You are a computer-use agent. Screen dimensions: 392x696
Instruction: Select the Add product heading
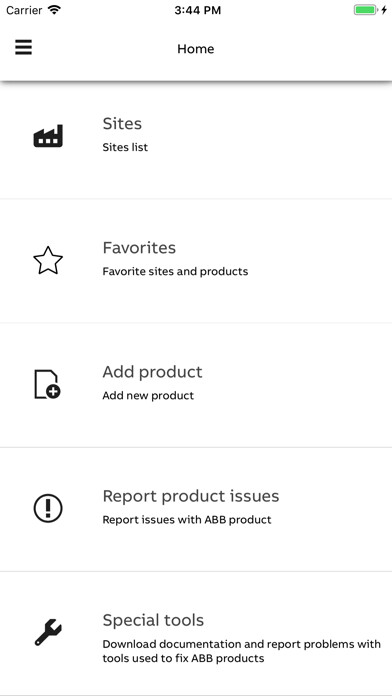pos(152,372)
